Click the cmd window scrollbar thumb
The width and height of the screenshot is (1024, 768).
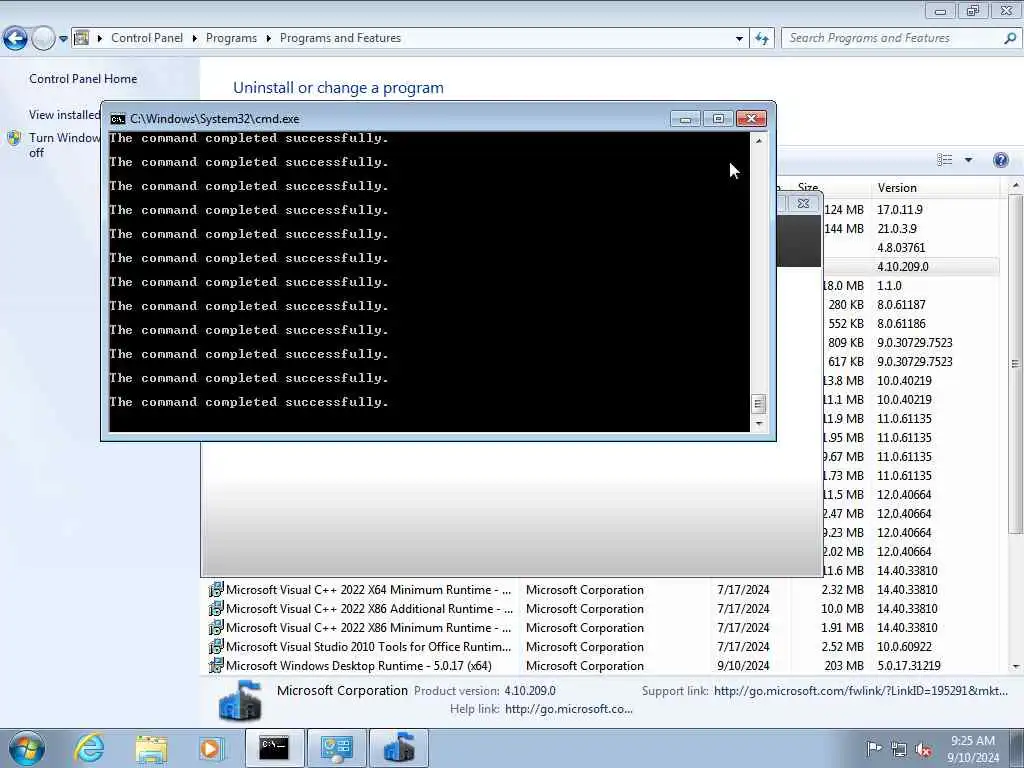point(759,404)
